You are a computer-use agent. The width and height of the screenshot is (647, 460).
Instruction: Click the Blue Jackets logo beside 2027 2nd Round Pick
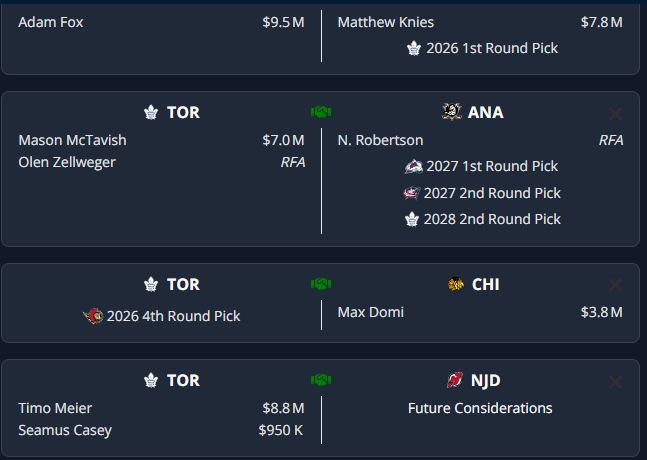(412, 193)
